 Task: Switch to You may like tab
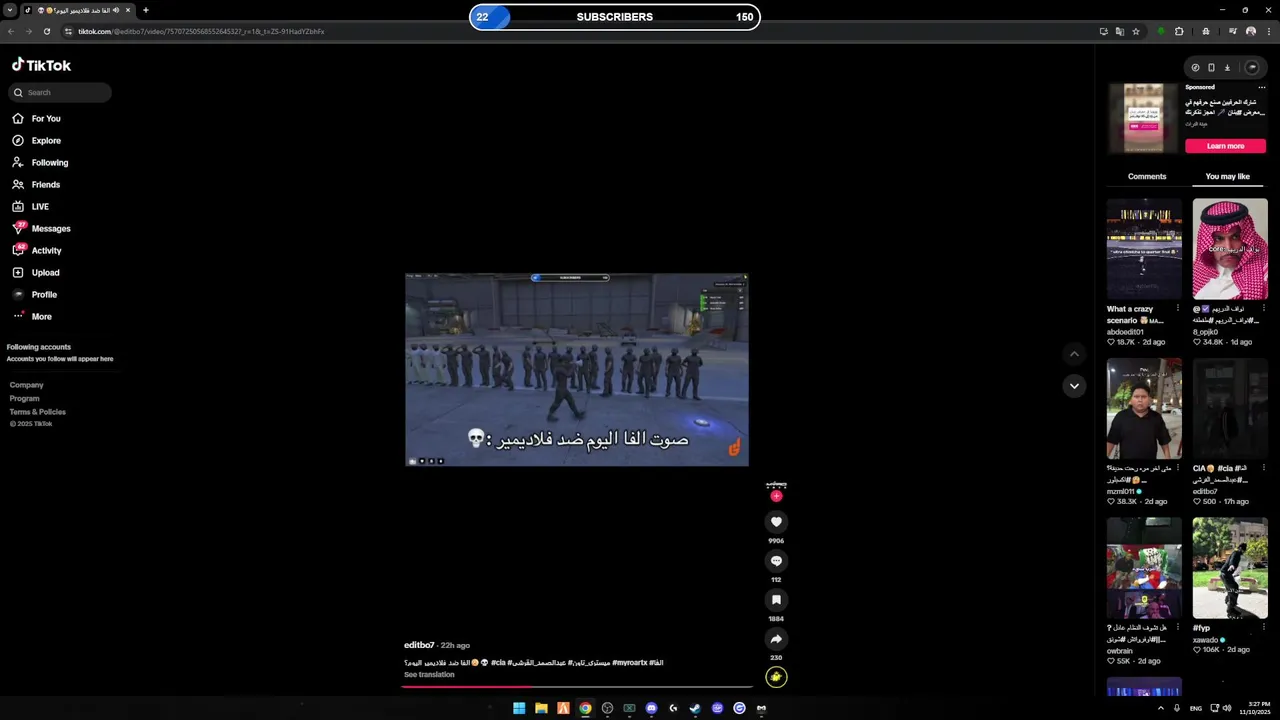(1228, 176)
